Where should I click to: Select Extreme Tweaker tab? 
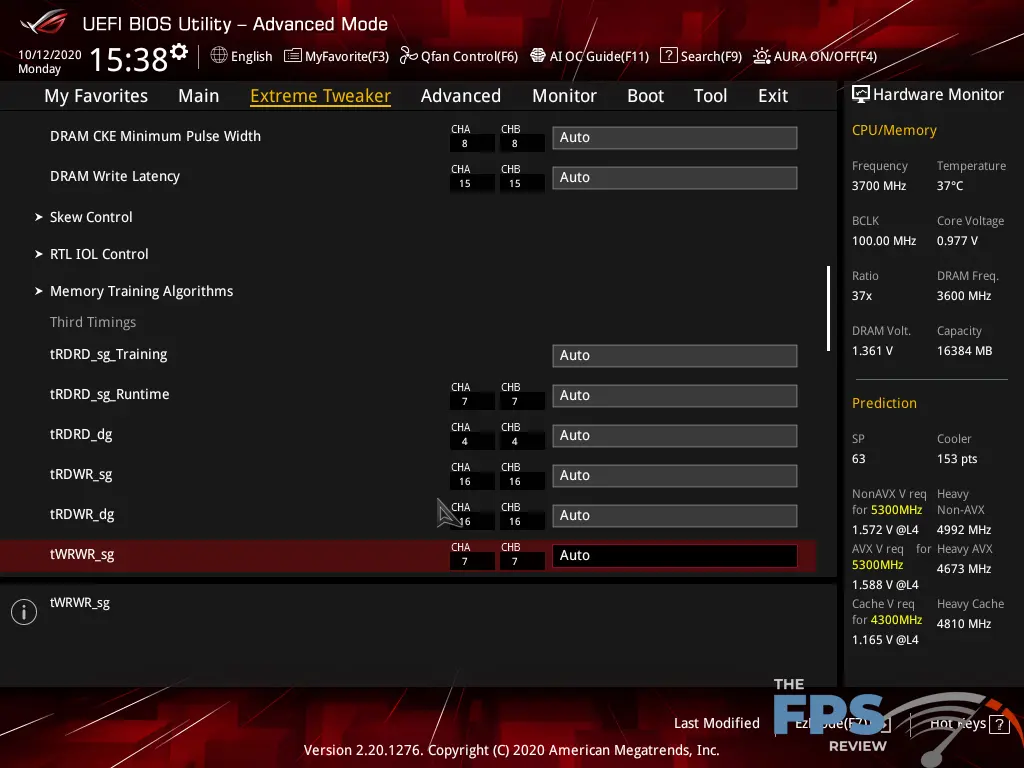(321, 96)
